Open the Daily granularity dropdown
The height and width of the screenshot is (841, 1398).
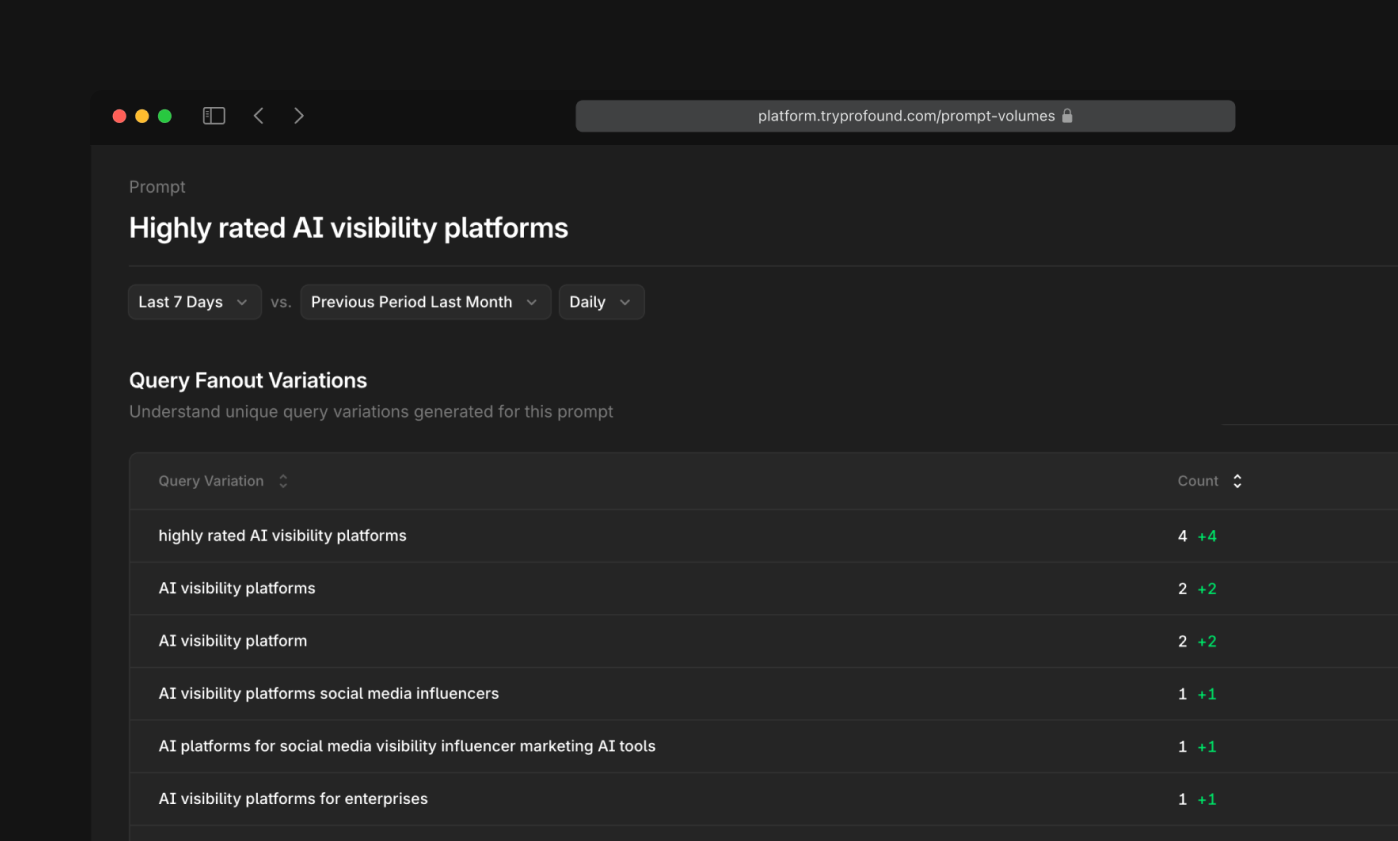pyautogui.click(x=601, y=302)
